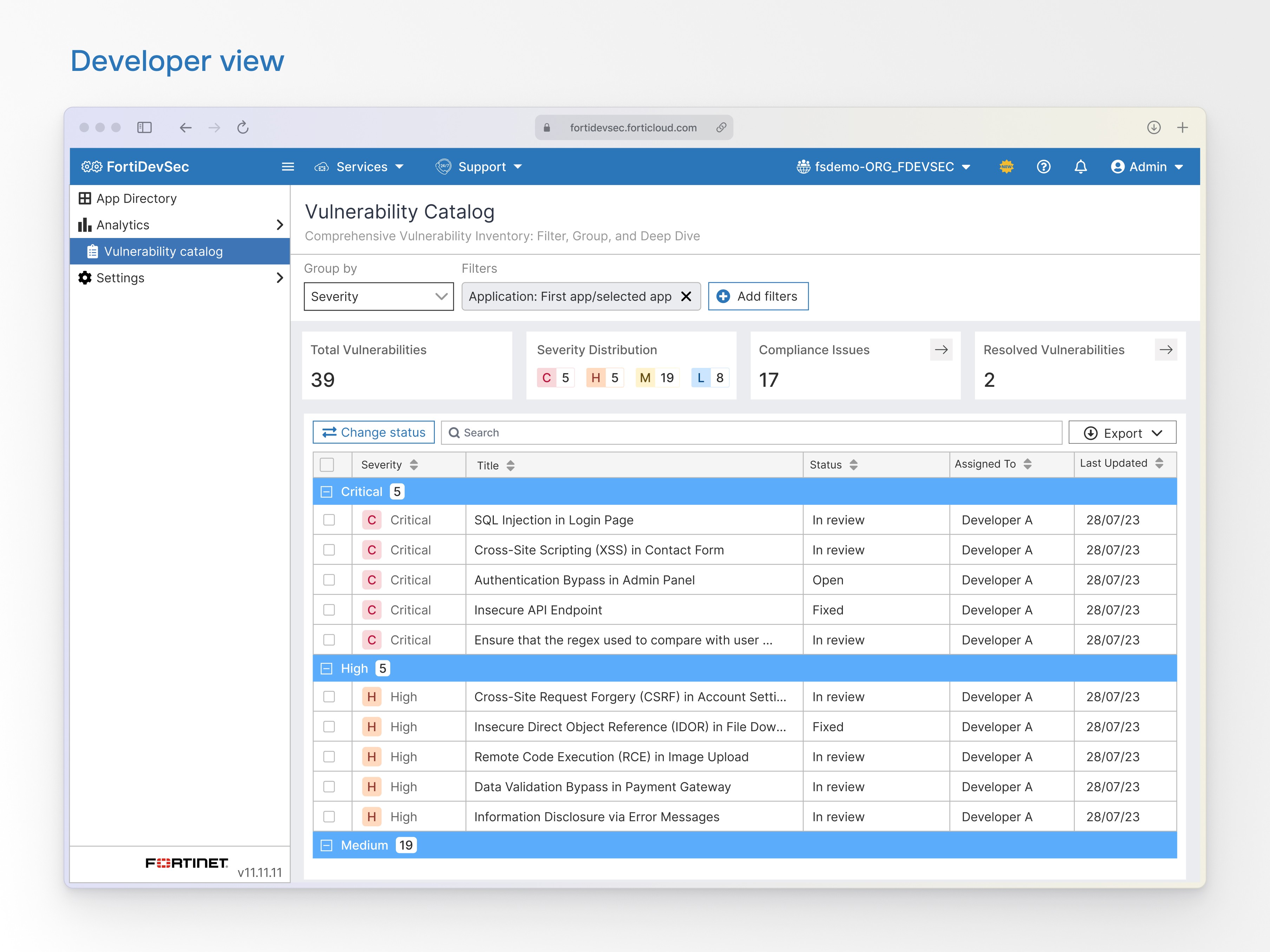Screen dimensions: 1270x952
Task: Select the Analytics sidebar icon
Action: pos(84,225)
